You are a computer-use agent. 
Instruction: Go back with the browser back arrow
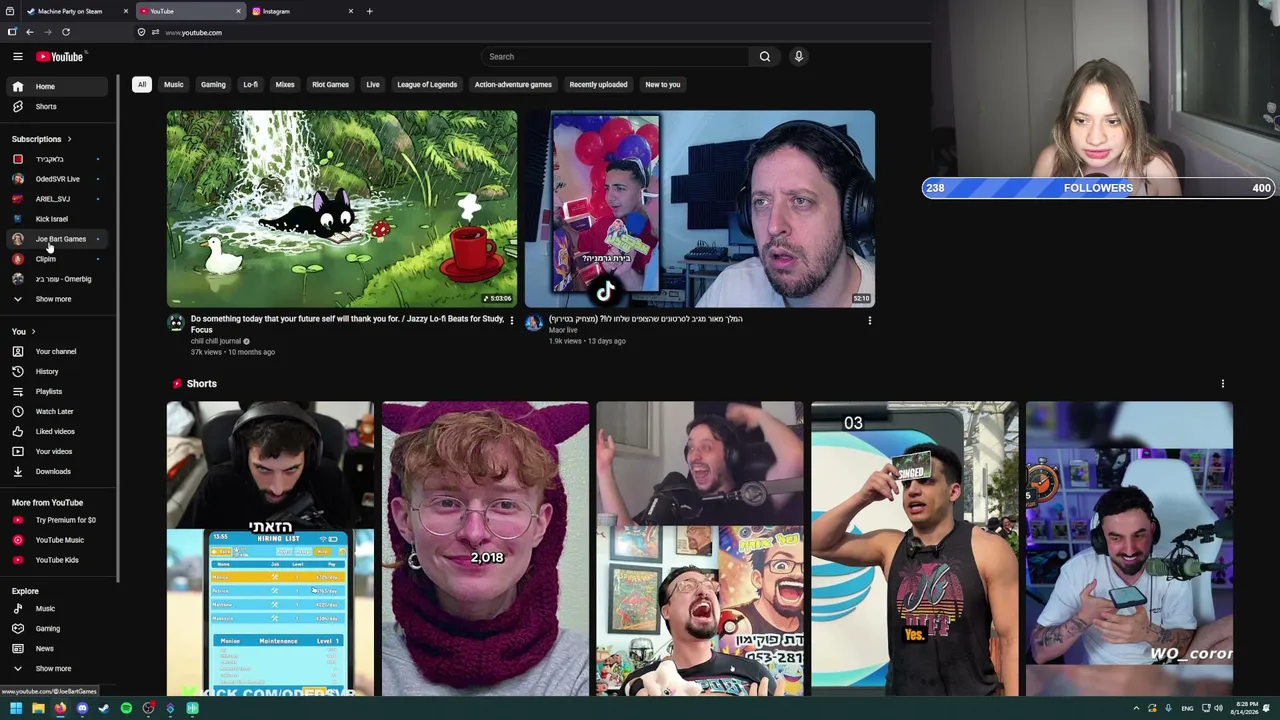30,32
